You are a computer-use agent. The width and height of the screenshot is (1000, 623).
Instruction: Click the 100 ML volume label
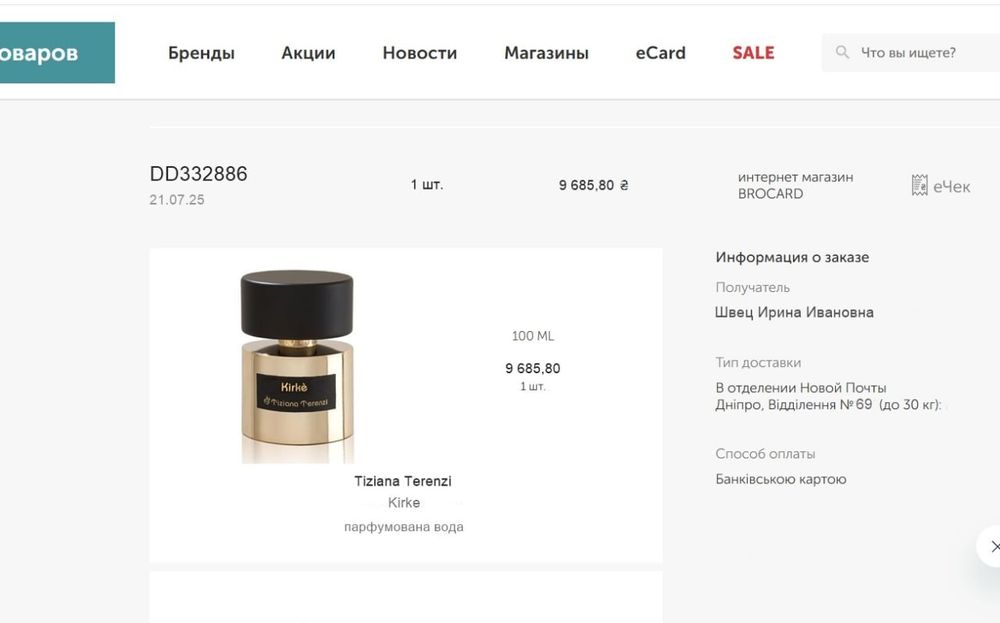(533, 336)
